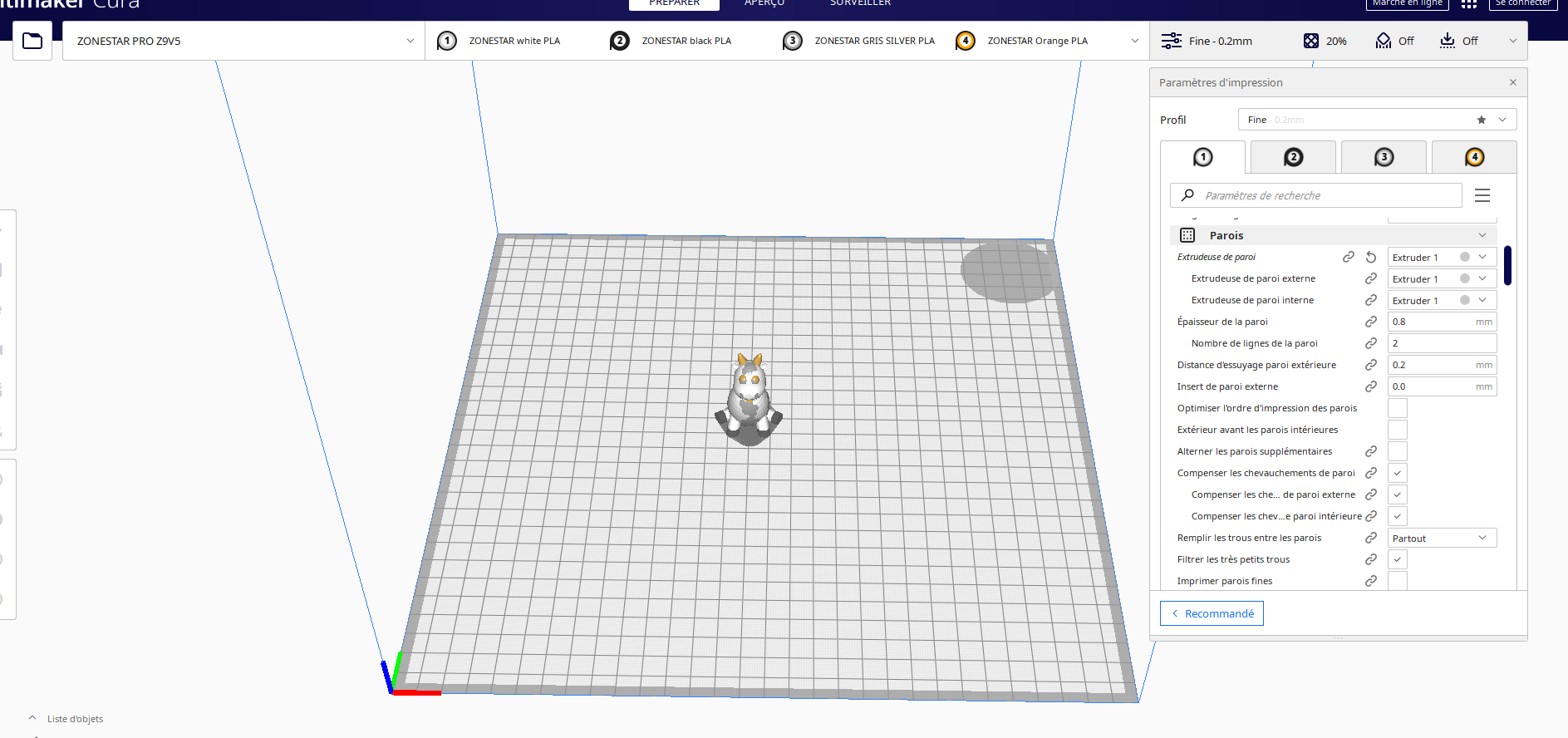The width and height of the screenshot is (1568, 738).
Task: Select the unicorn model on build plate
Action: pos(749,399)
